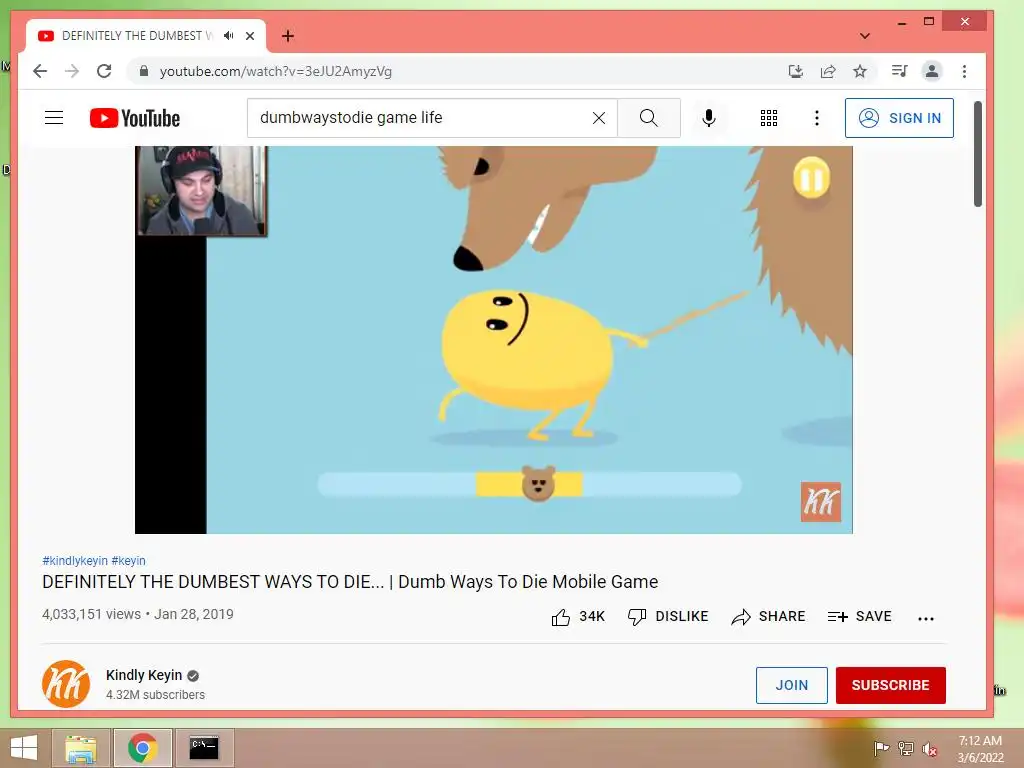The height and width of the screenshot is (768, 1024).
Task: Open Kindly Keyin channel name link
Action: [144, 675]
